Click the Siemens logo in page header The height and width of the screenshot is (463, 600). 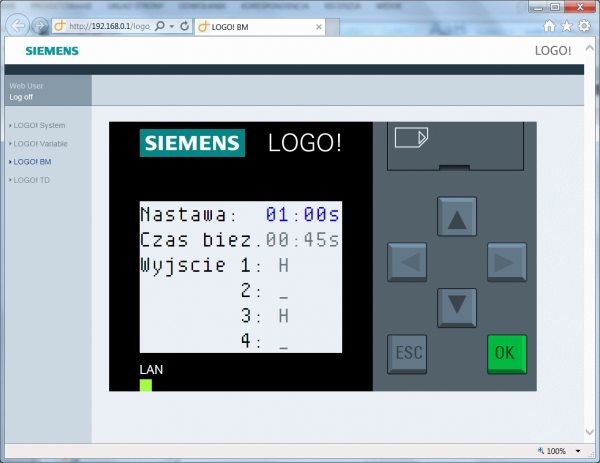click(x=52, y=51)
